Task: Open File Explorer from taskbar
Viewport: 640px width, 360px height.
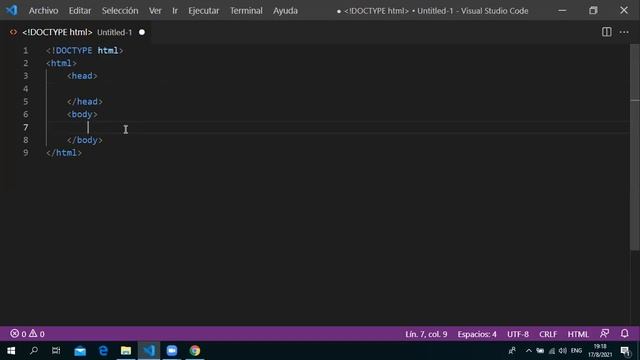Action: pos(126,351)
